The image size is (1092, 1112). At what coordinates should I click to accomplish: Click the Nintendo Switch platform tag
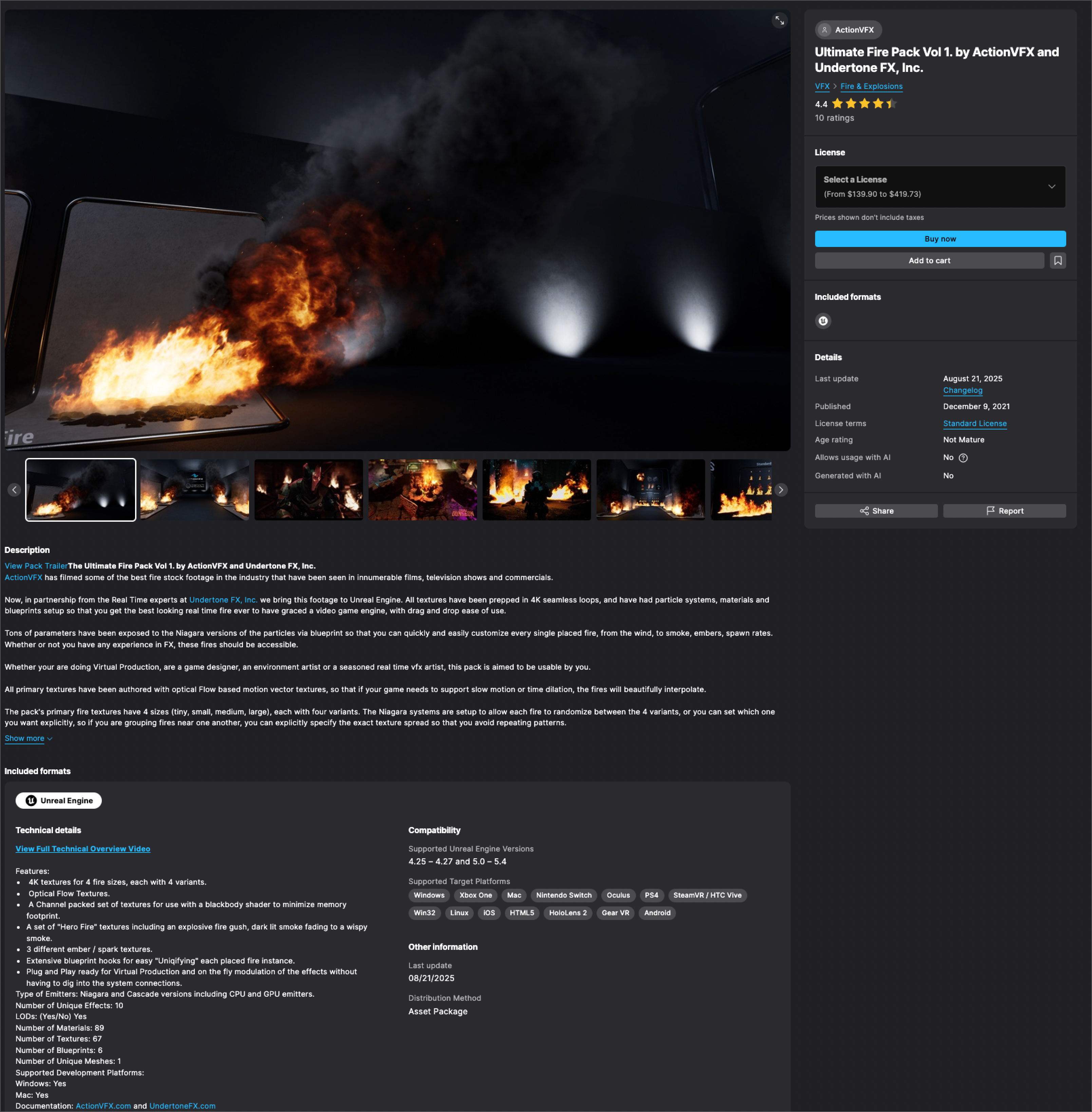coord(564,895)
